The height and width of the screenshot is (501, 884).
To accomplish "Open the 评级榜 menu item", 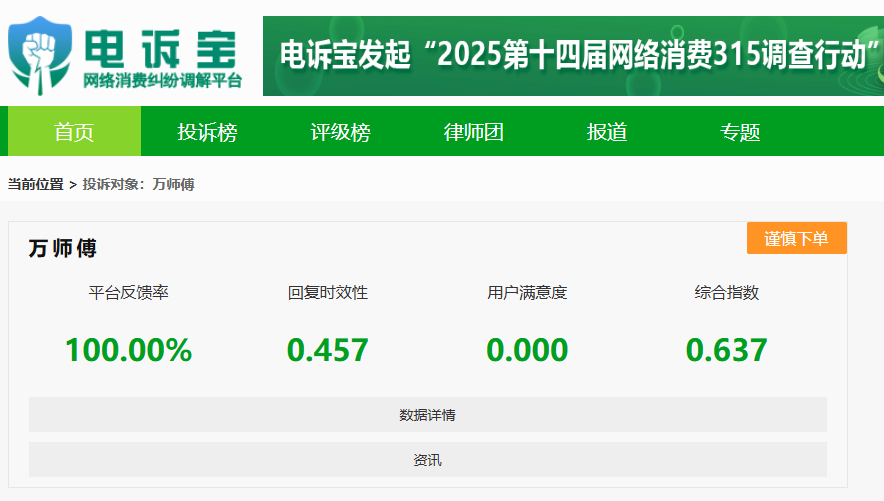I will 341,131.
